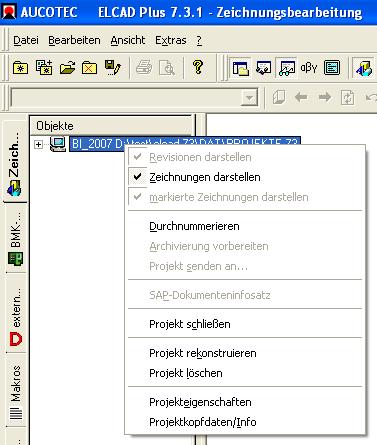Viewport: 377px width, 445px height.
Task: Choose 'Durchnummerieren' from context menu
Action: [x=245, y=226]
